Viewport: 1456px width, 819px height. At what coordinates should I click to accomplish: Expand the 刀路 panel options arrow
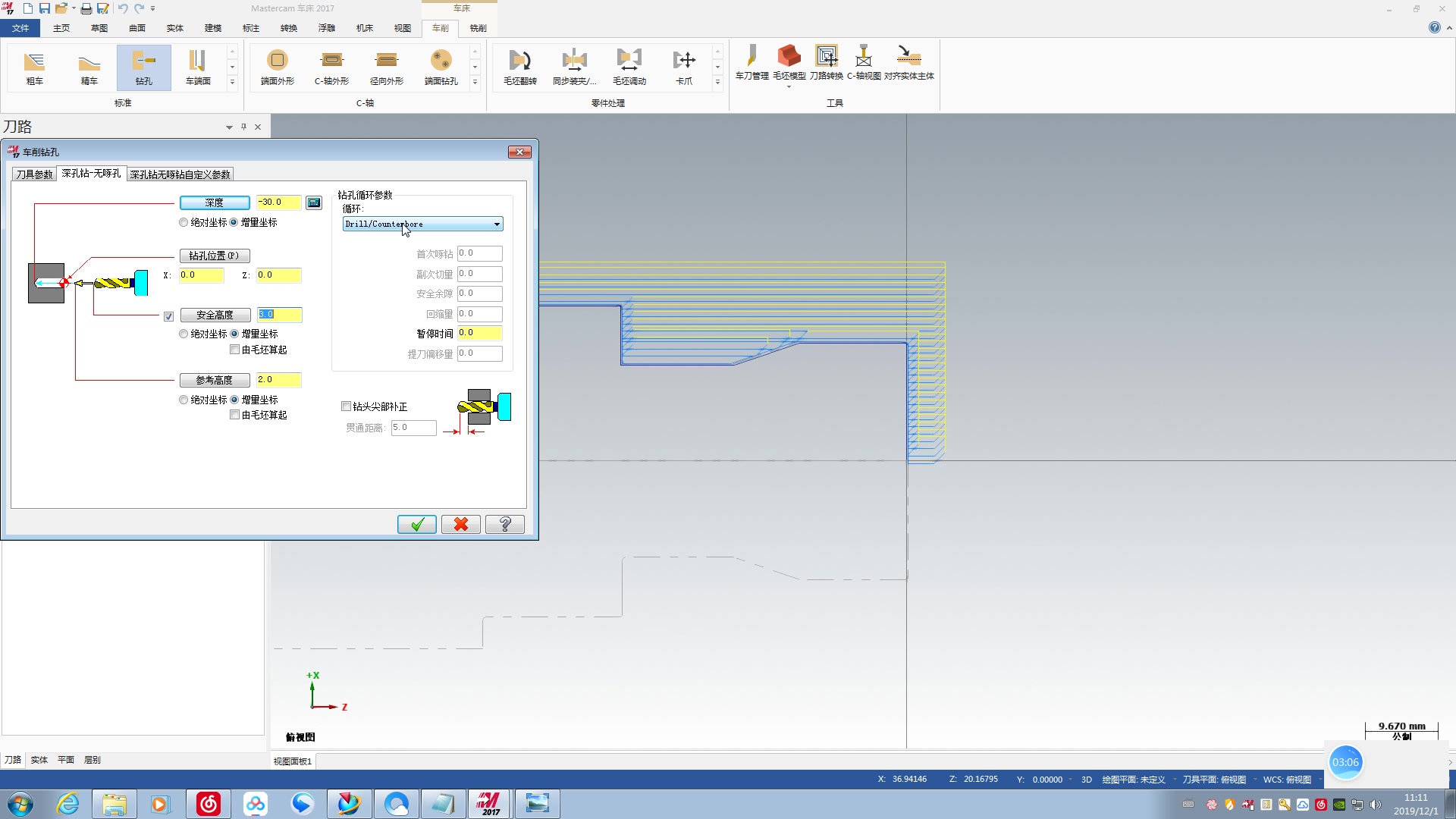click(x=229, y=127)
